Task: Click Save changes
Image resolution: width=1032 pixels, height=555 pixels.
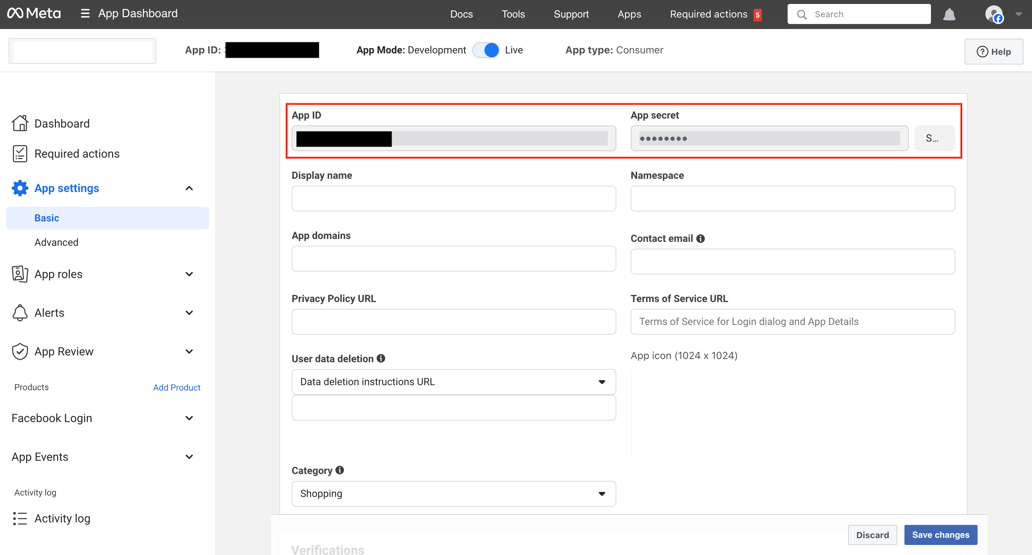Action: pyautogui.click(x=941, y=535)
